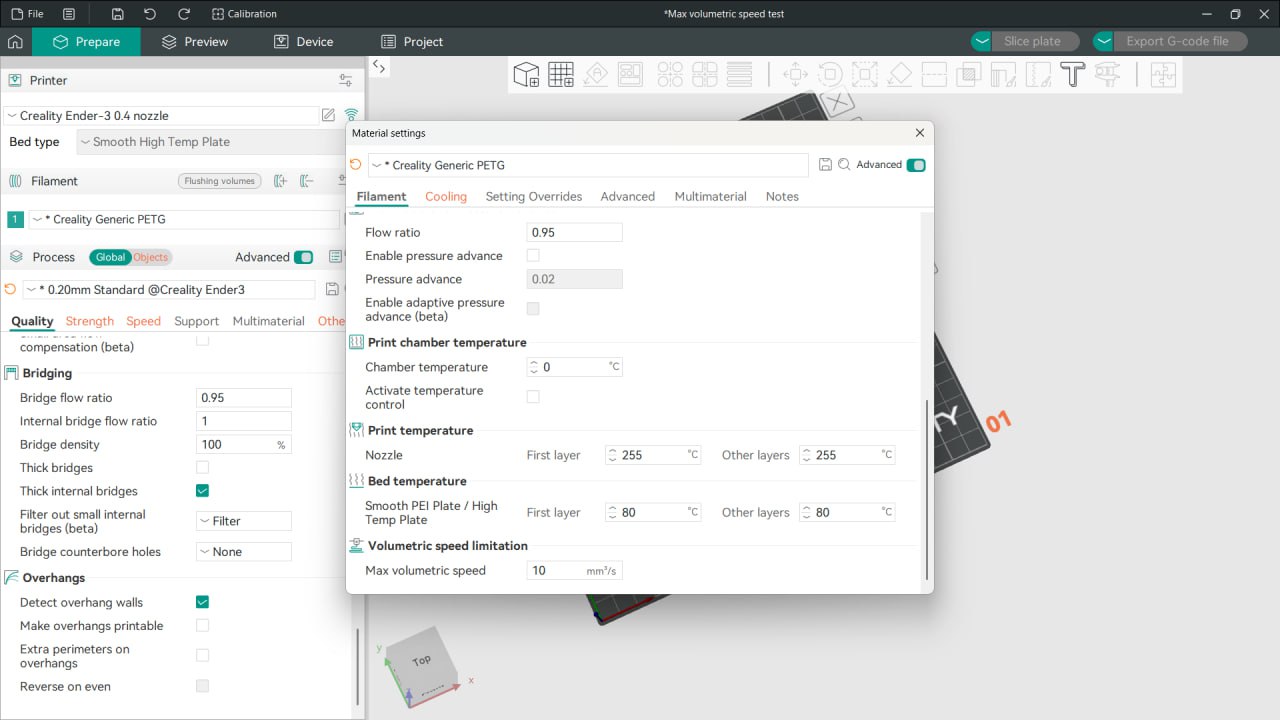Open Material settings preset Creality Generic PETG dropdown
The image size is (1280, 720).
point(588,165)
